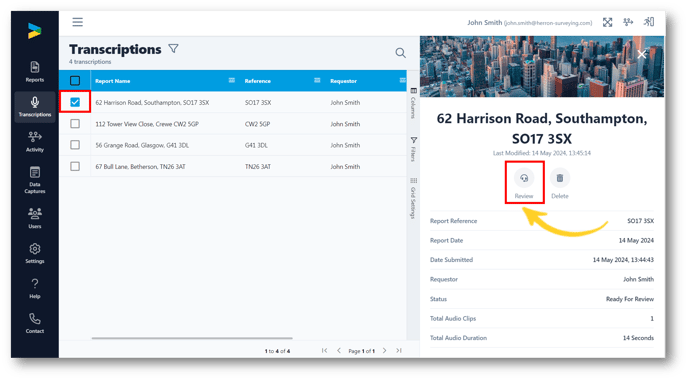The width and height of the screenshot is (688, 380).
Task: Go to Data Captures in sidebar
Action: point(35,179)
